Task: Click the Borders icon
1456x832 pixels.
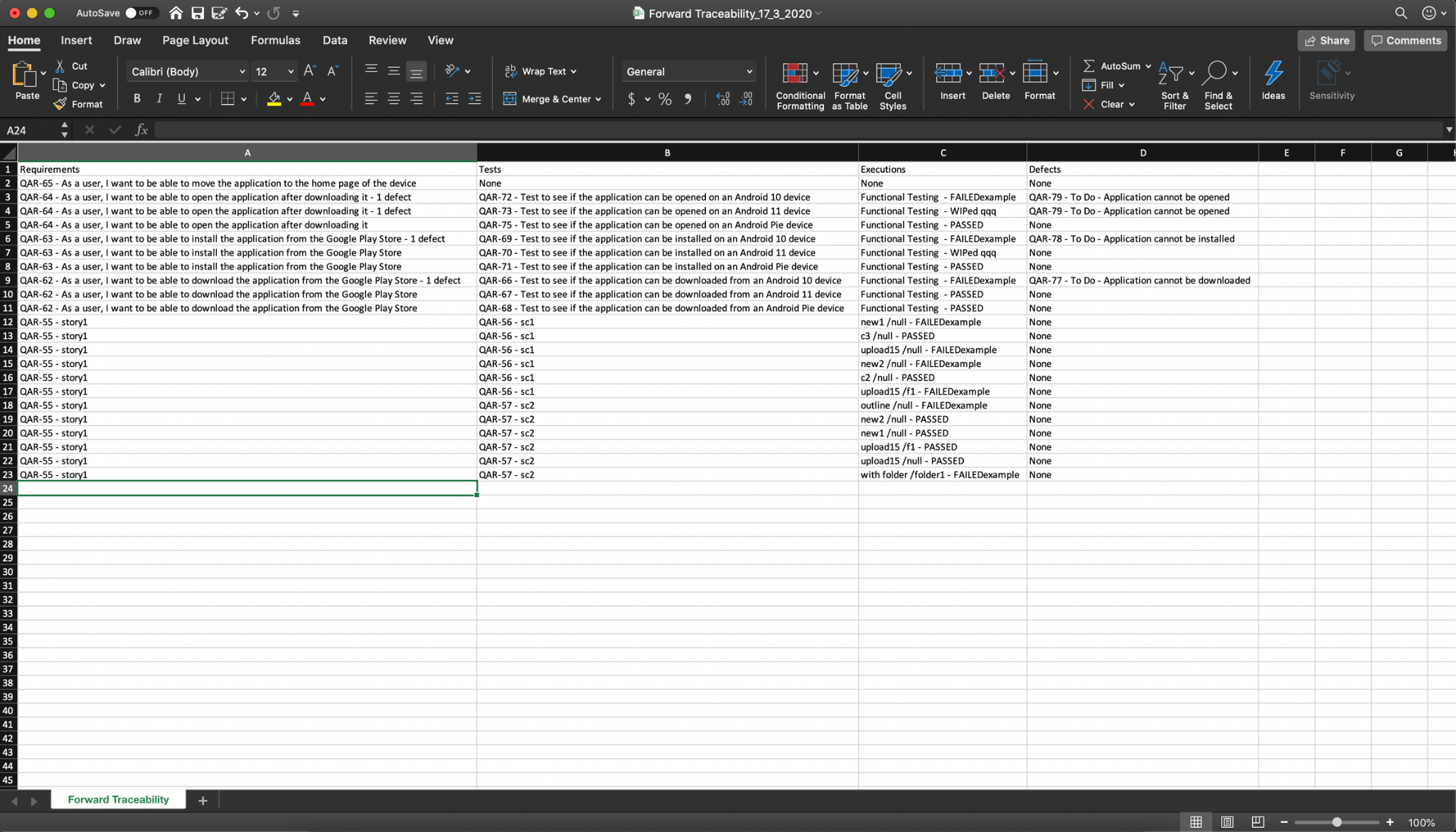Action: point(227,99)
